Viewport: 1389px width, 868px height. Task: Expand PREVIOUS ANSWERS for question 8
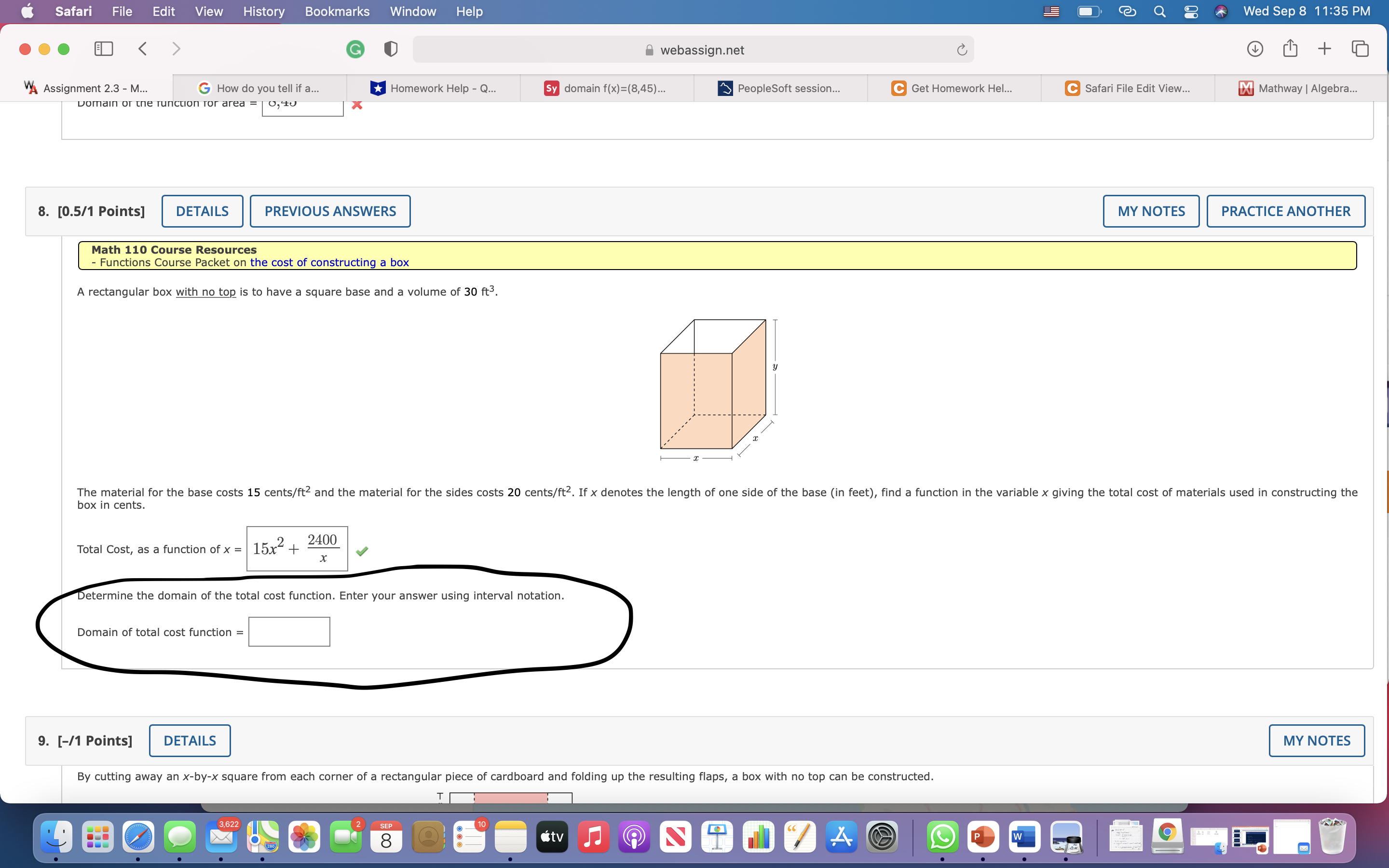pyautogui.click(x=330, y=211)
